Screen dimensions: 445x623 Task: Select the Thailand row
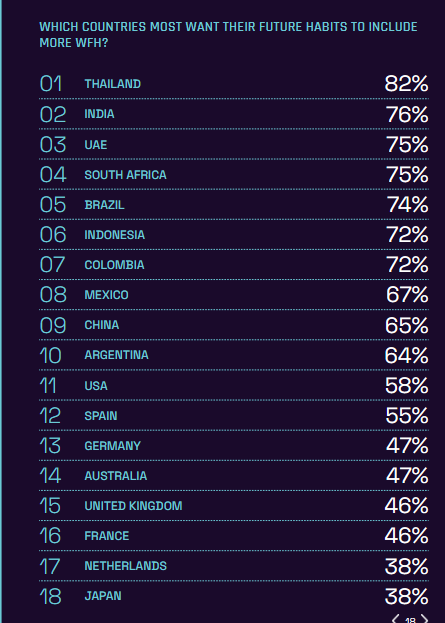coord(234,84)
